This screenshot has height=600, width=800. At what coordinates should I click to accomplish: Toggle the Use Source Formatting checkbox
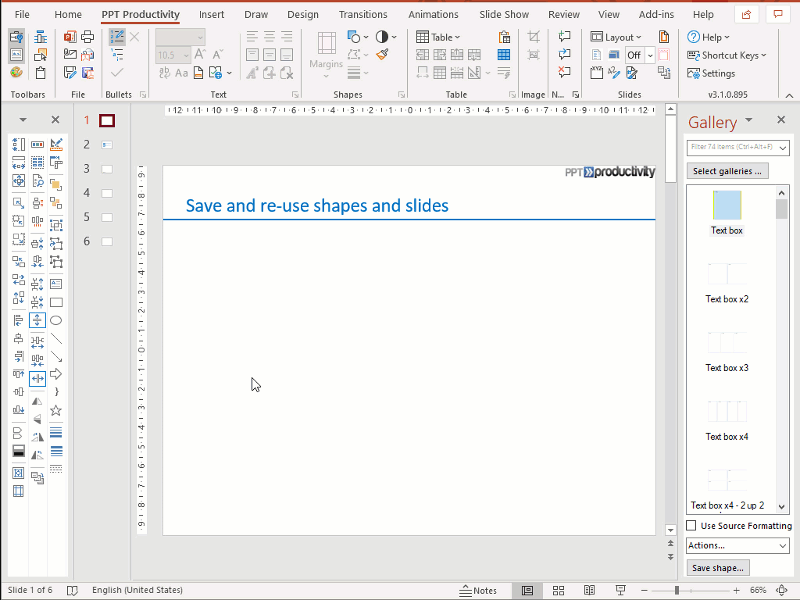tap(691, 525)
